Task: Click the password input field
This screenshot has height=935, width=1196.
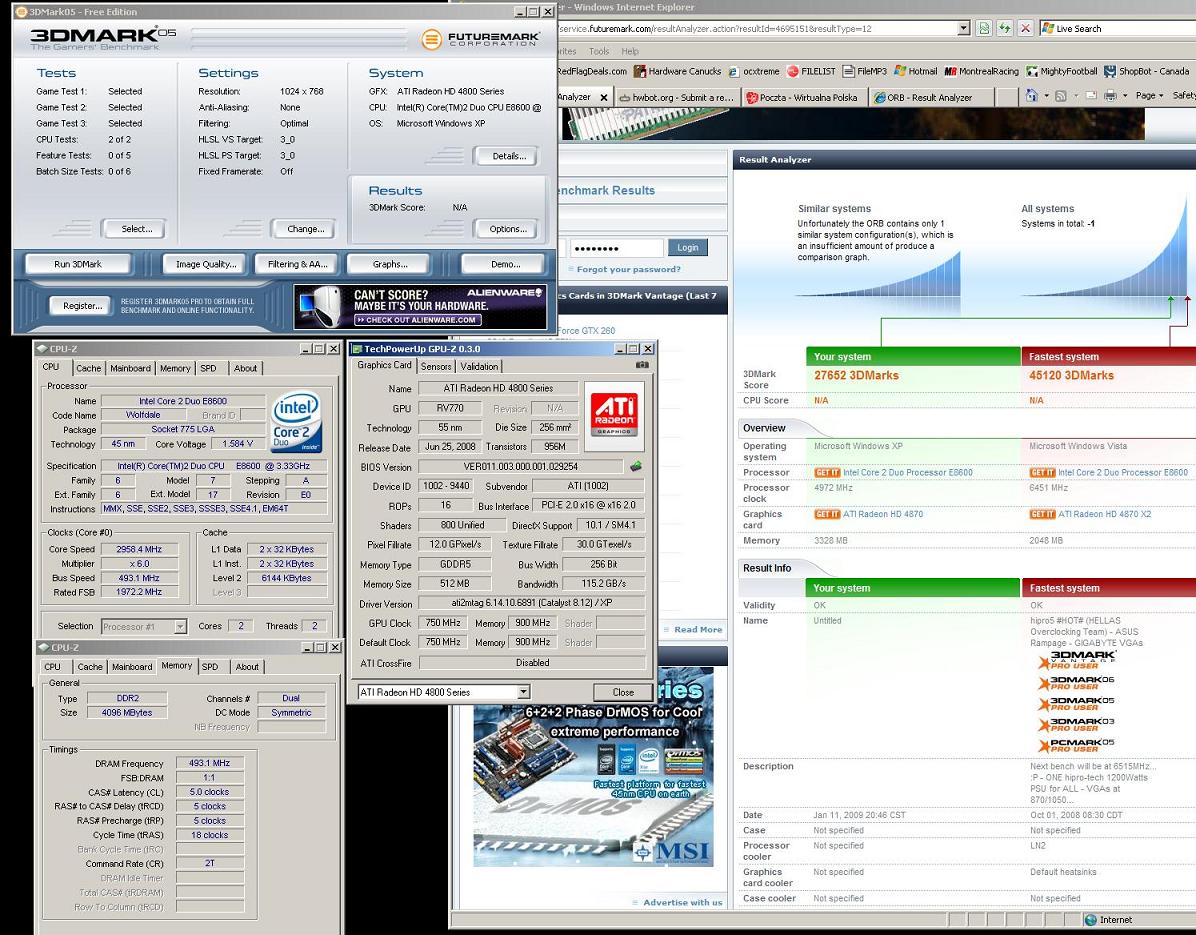Action: (616, 248)
